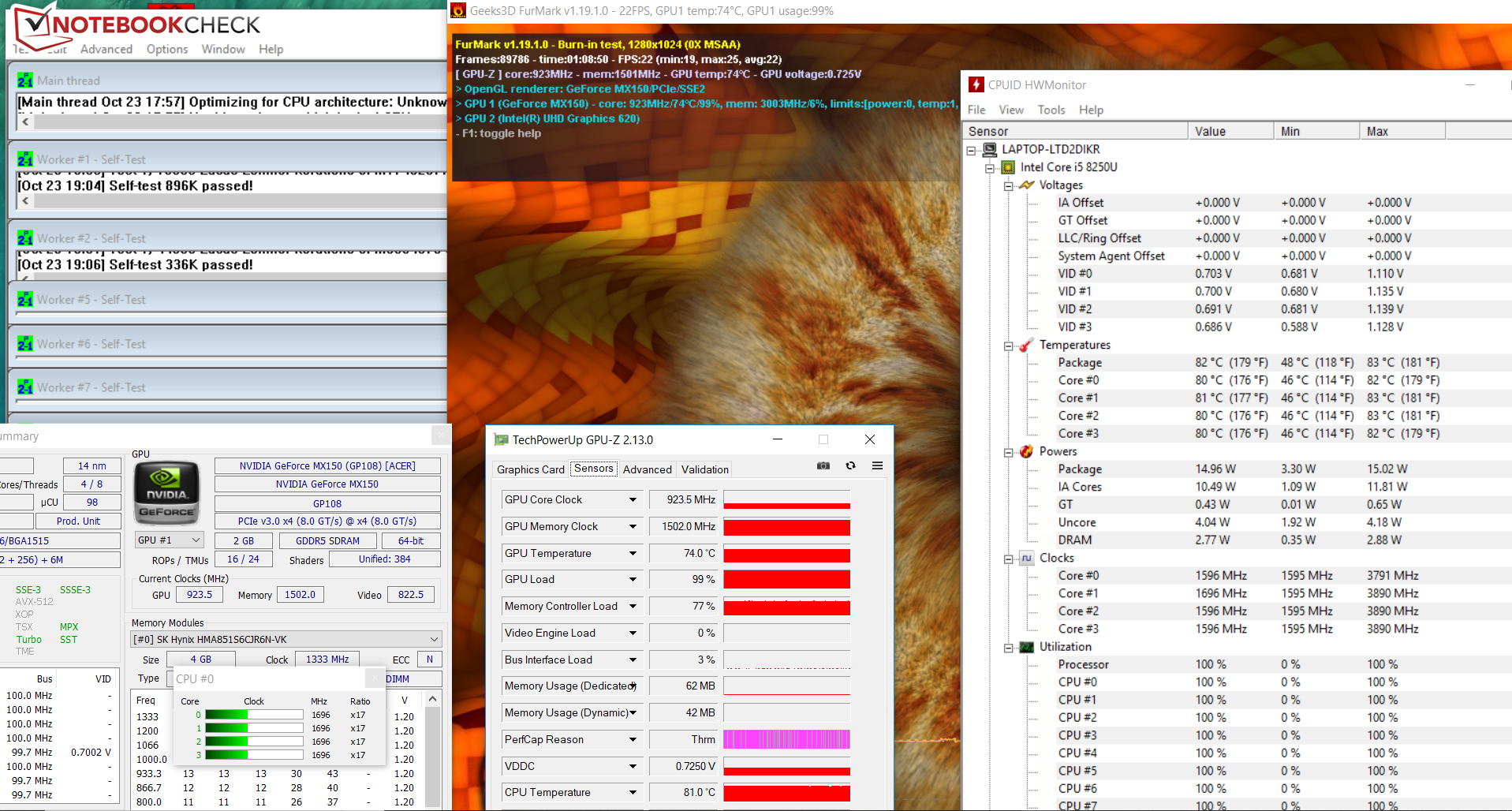Click the CPUID HWMonitor title bar icon
The width and height of the screenshot is (1512, 811).
click(x=976, y=84)
